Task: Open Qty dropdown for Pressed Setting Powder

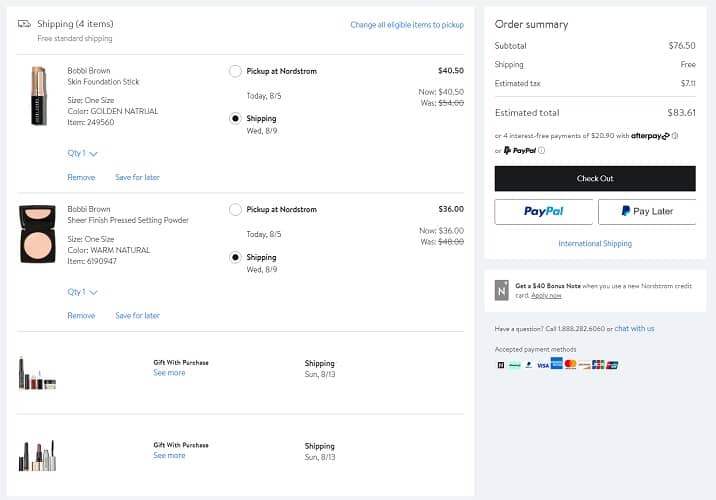Action: 82,292
